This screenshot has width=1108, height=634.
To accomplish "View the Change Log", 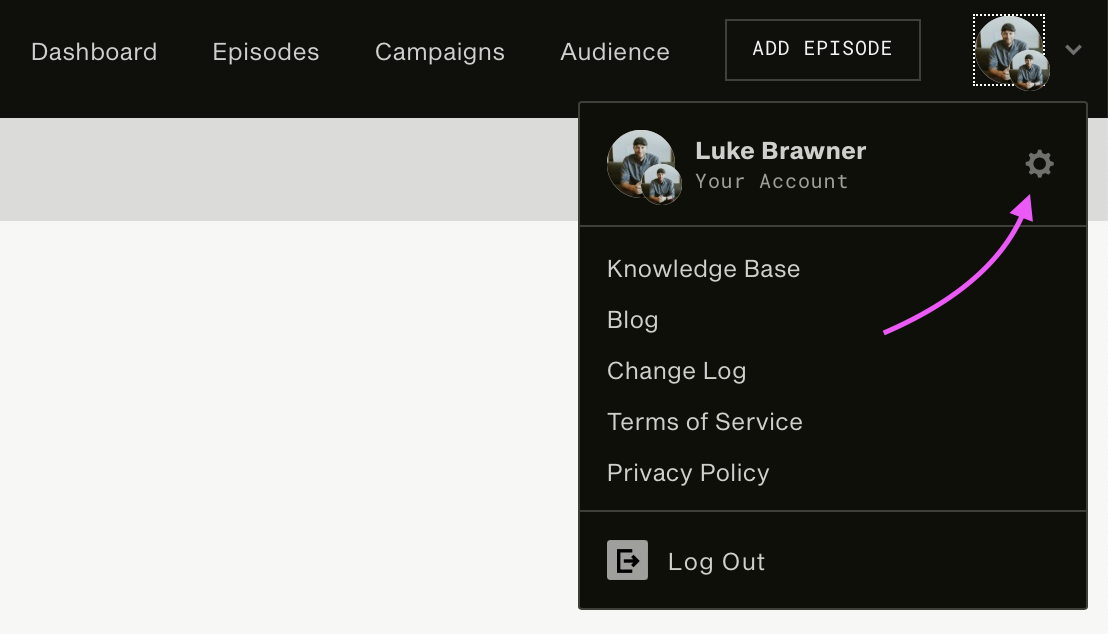I will 676,371.
